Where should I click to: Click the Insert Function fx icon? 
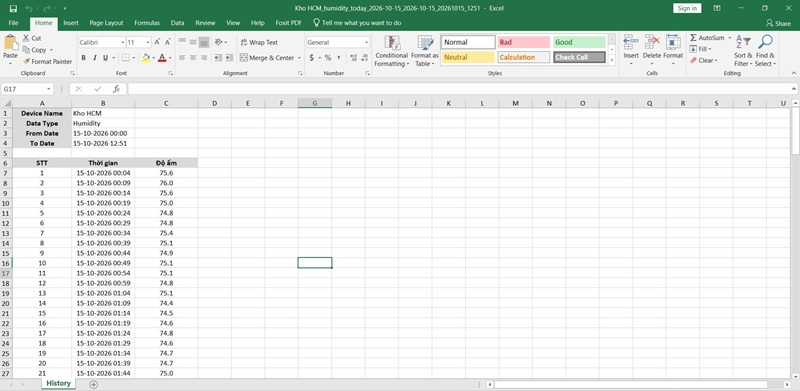pyautogui.click(x=116, y=89)
